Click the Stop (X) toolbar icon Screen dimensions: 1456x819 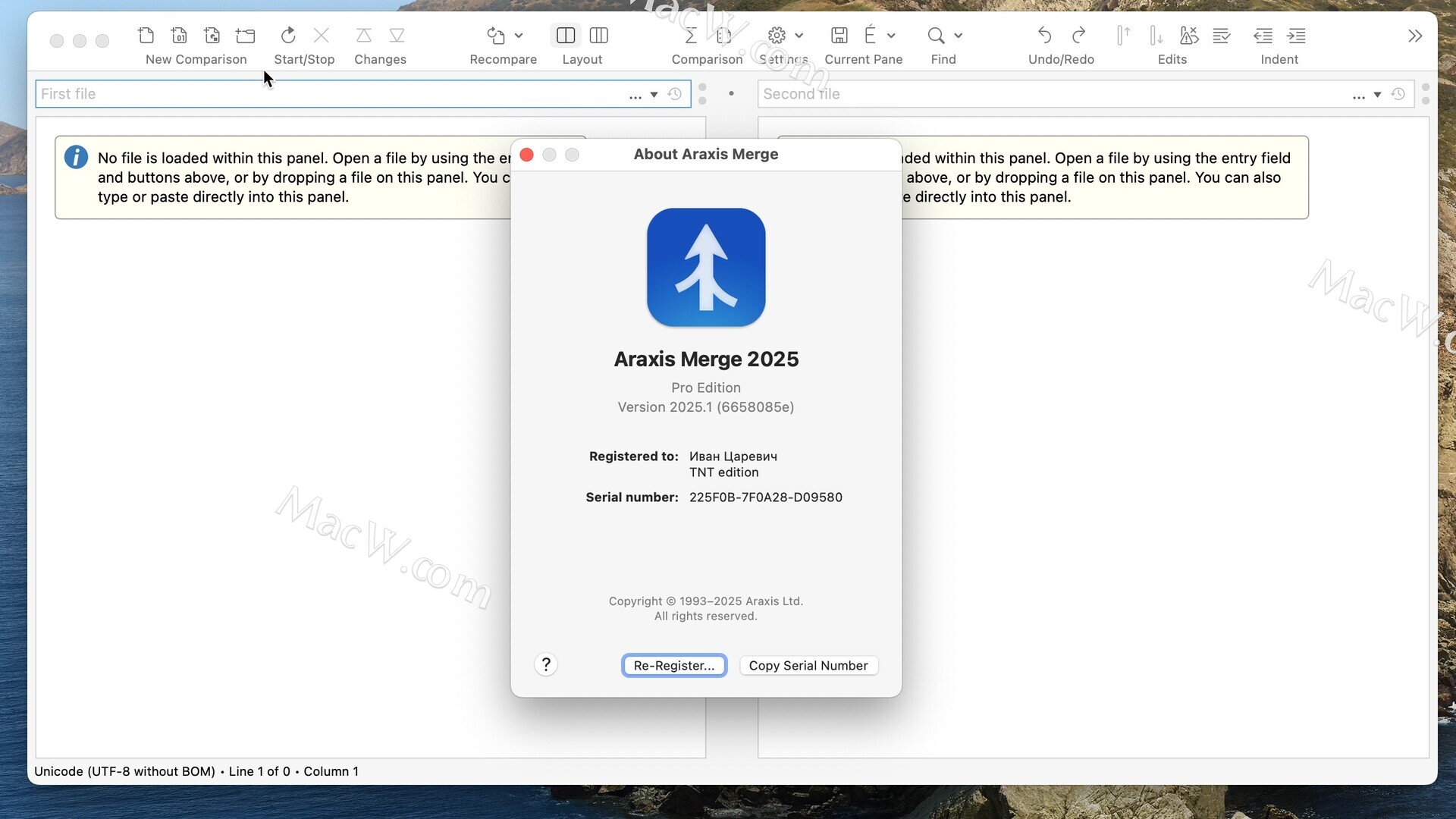322,35
